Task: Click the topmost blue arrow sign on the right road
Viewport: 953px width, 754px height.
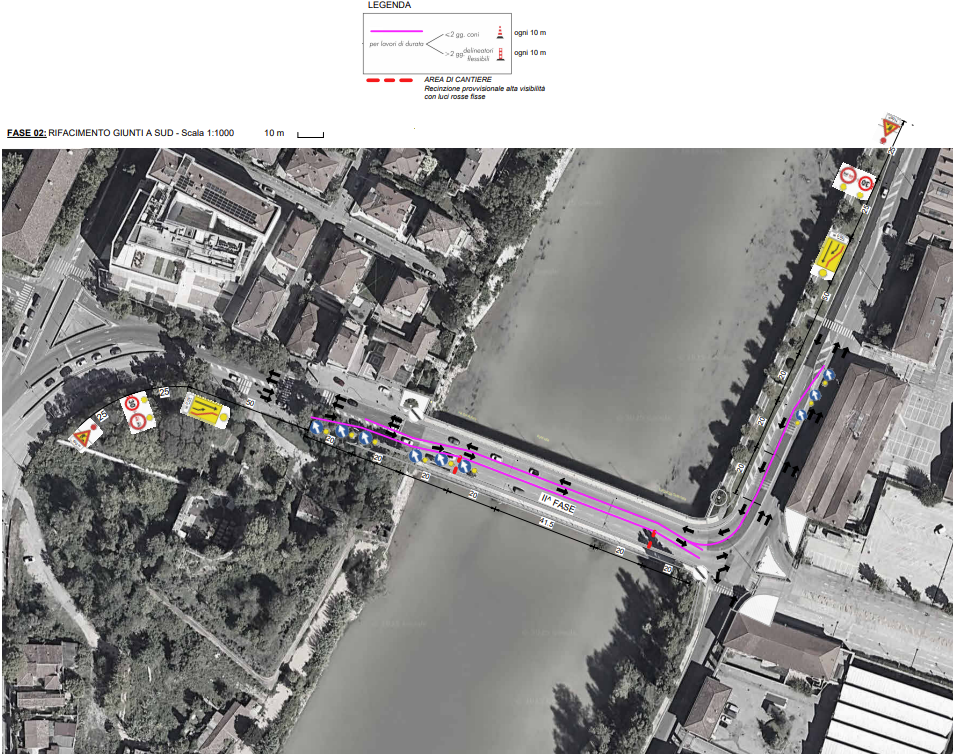Action: [x=827, y=376]
